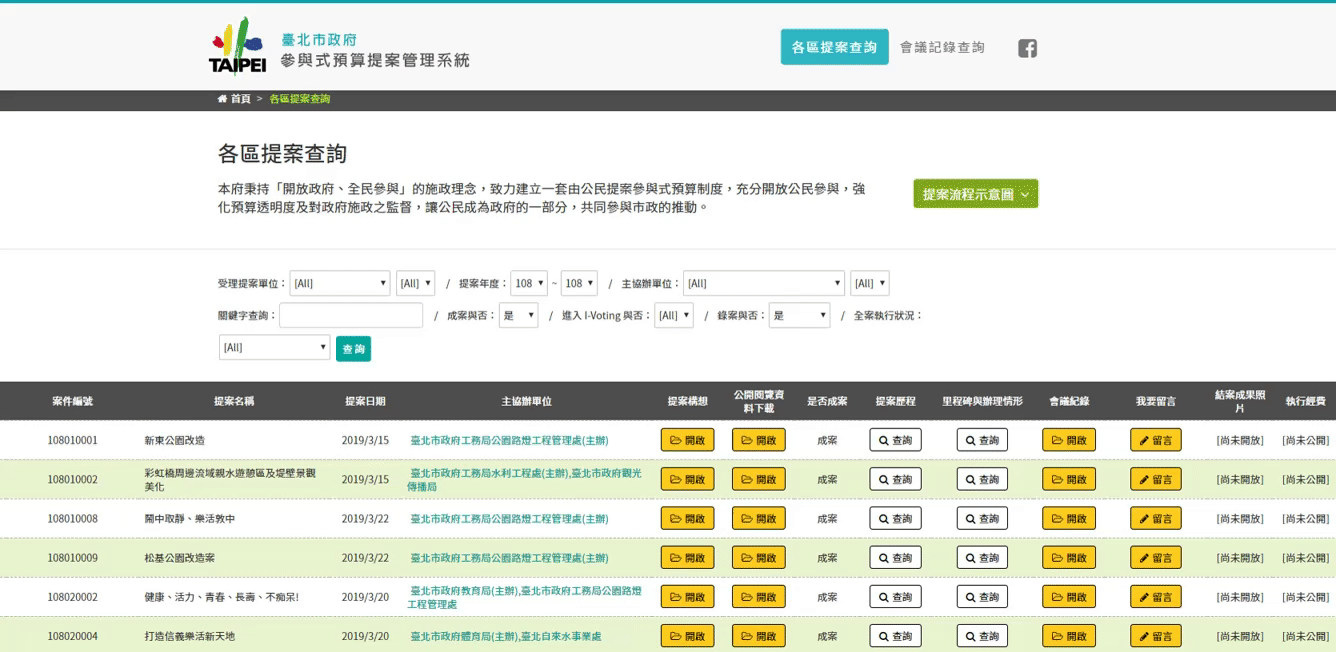Query 提案歷程 for case 108010009
1336x652 pixels.
895,557
